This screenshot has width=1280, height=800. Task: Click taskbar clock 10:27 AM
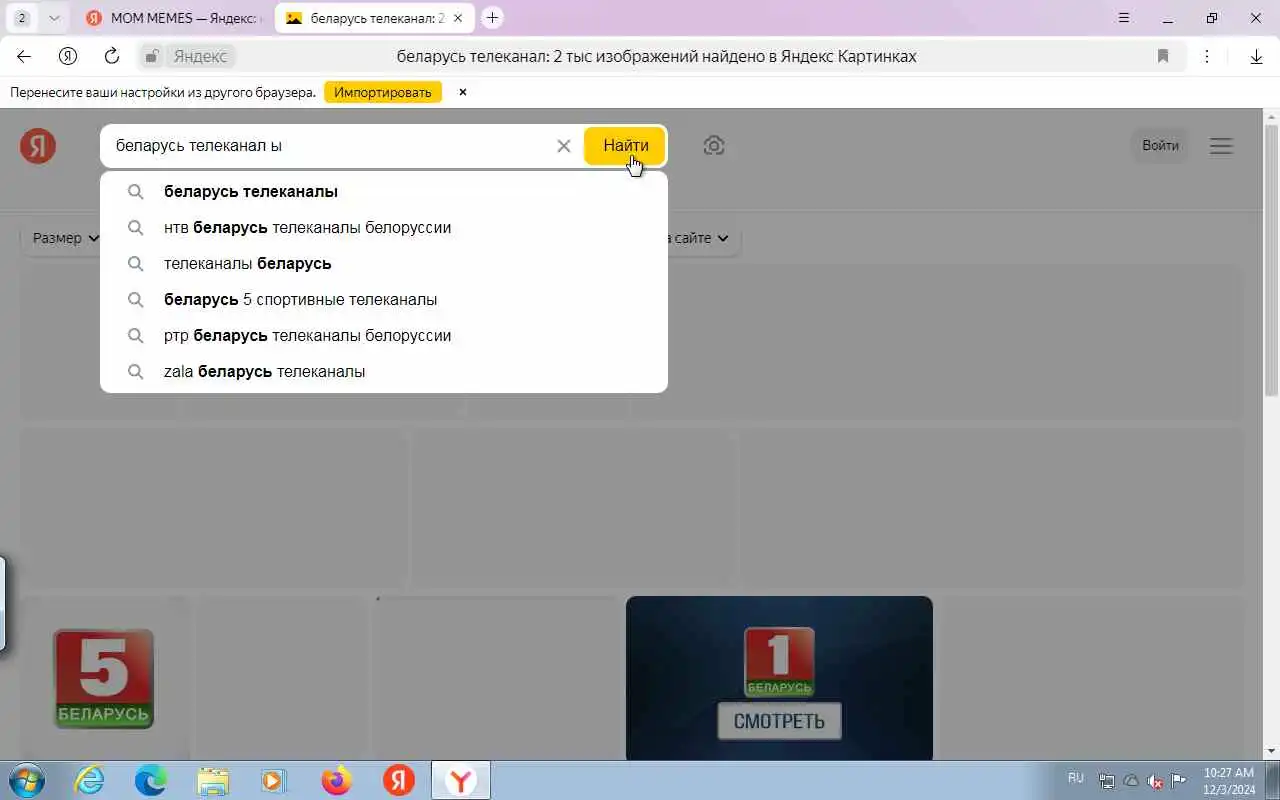click(1229, 781)
